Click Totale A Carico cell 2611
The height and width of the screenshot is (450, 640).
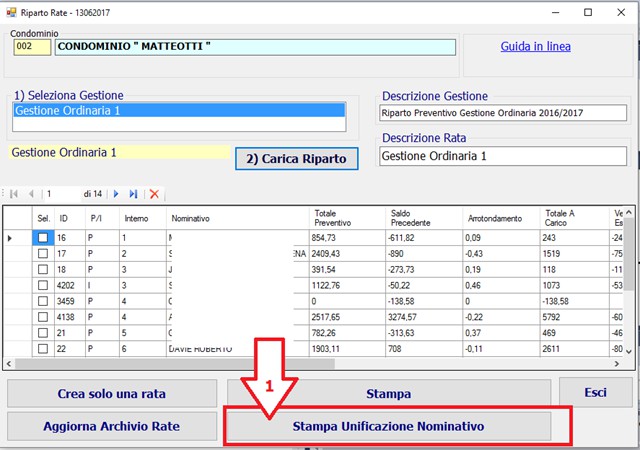[x=574, y=349]
